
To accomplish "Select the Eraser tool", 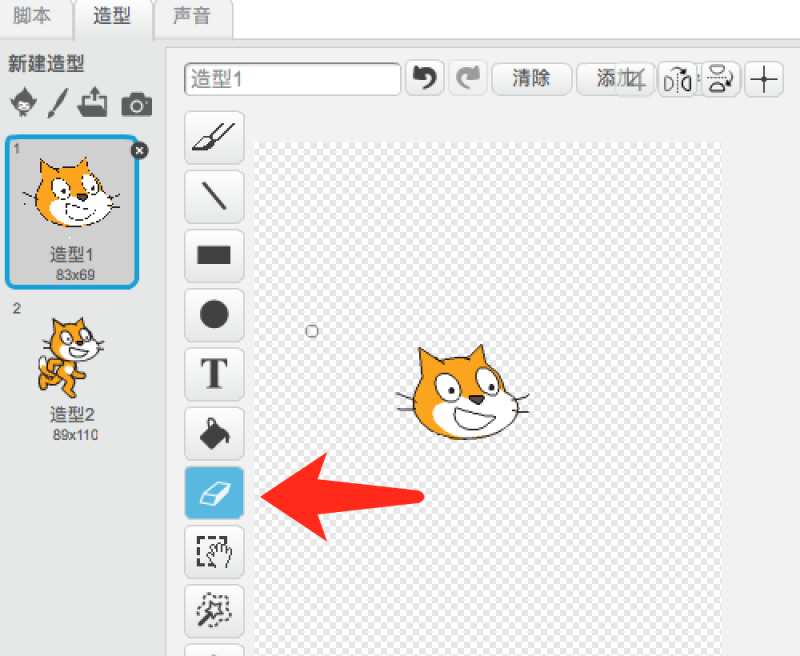I will (214, 492).
